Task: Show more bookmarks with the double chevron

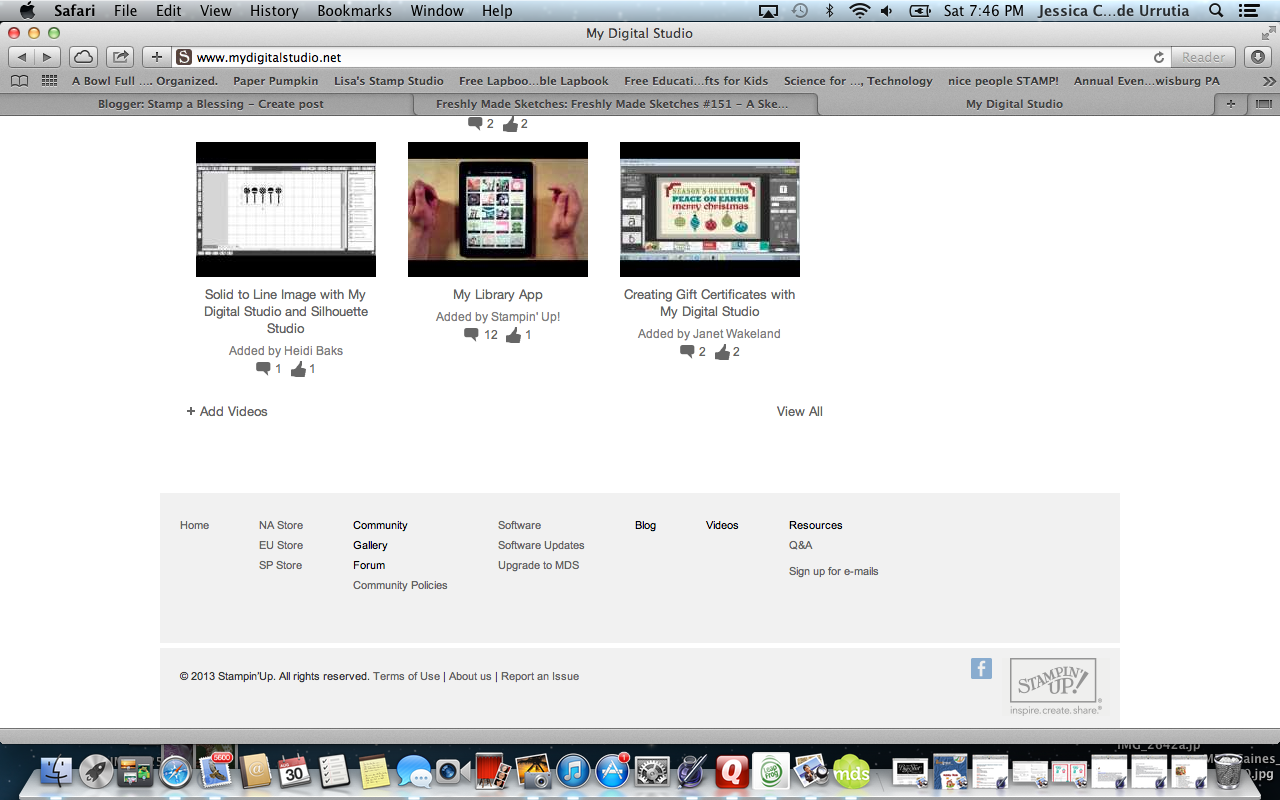Action: [1269, 81]
